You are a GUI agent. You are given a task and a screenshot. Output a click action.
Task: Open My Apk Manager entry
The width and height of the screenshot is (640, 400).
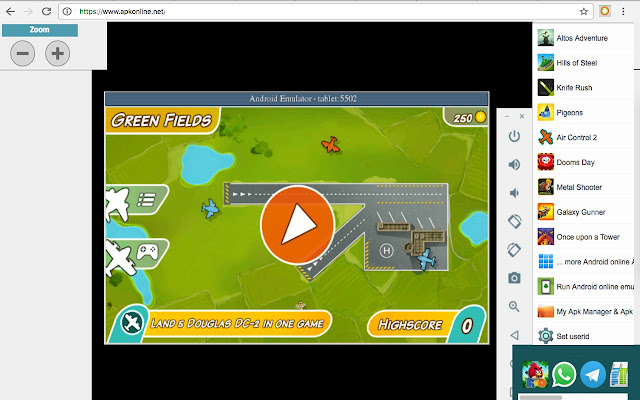pyautogui.click(x=585, y=311)
